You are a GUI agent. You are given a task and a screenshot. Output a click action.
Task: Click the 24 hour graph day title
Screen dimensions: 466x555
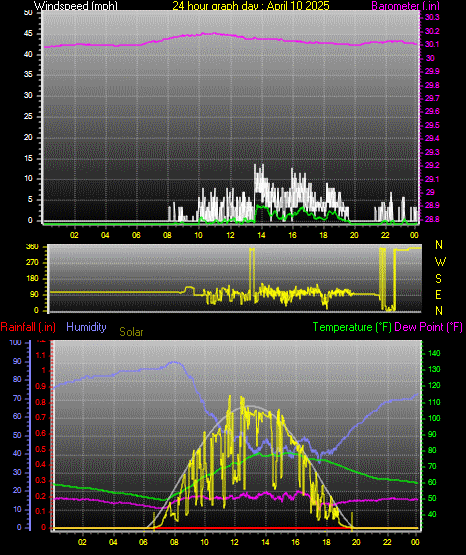coord(251,6)
